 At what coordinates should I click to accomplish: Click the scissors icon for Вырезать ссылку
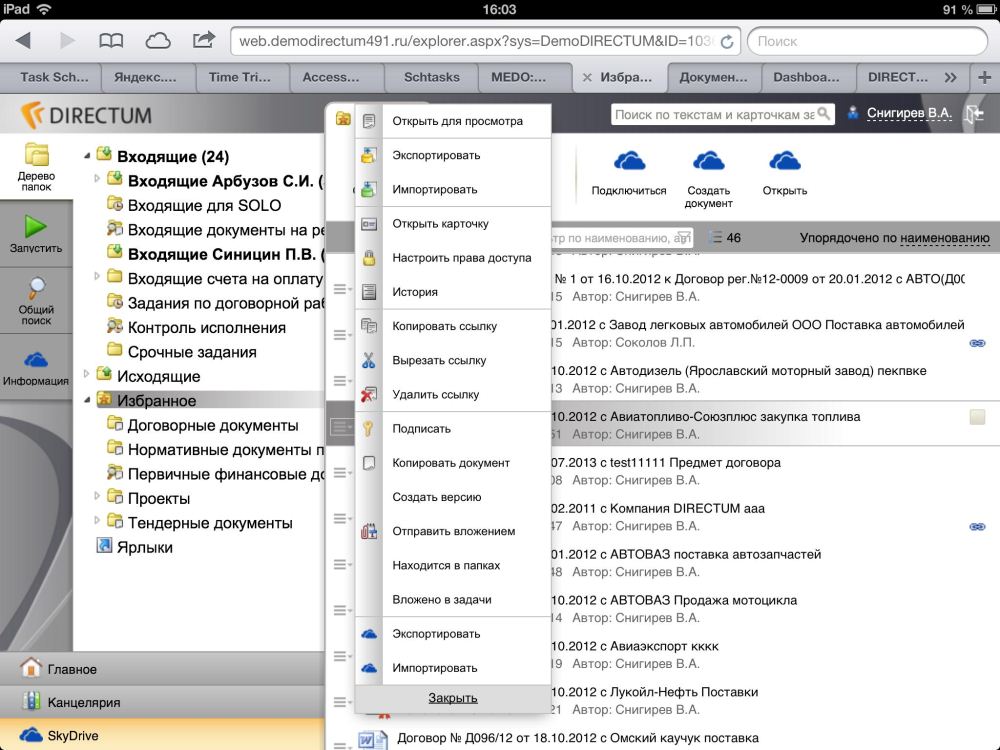pyautogui.click(x=369, y=360)
